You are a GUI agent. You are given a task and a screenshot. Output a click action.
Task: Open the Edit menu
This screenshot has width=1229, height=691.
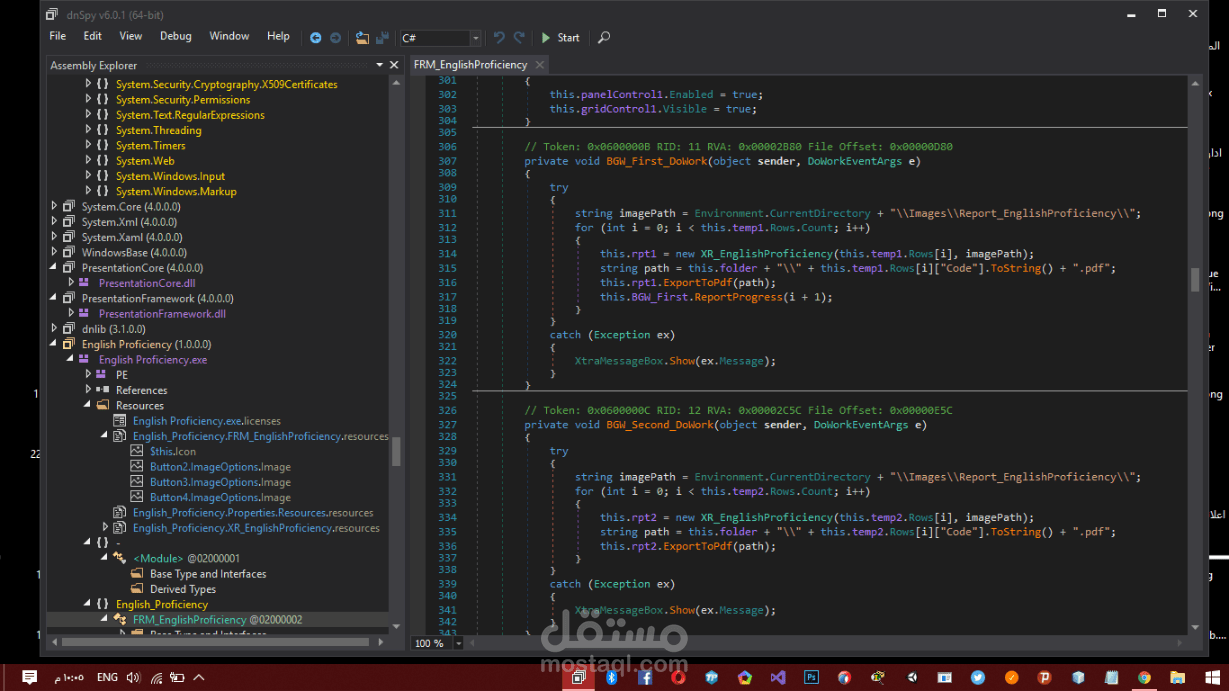[93, 36]
